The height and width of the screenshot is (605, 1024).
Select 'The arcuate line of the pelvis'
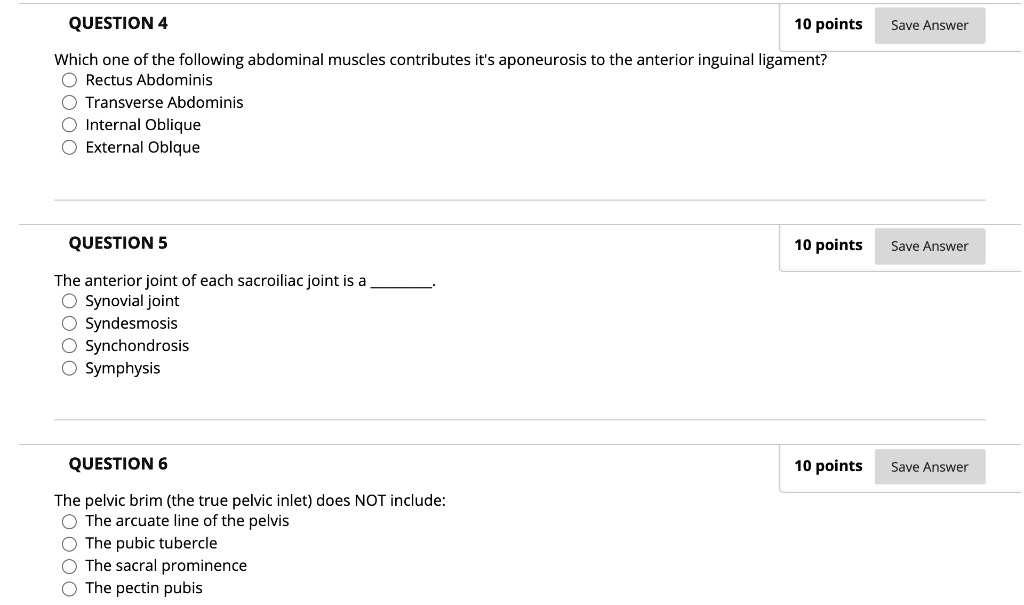coord(69,521)
